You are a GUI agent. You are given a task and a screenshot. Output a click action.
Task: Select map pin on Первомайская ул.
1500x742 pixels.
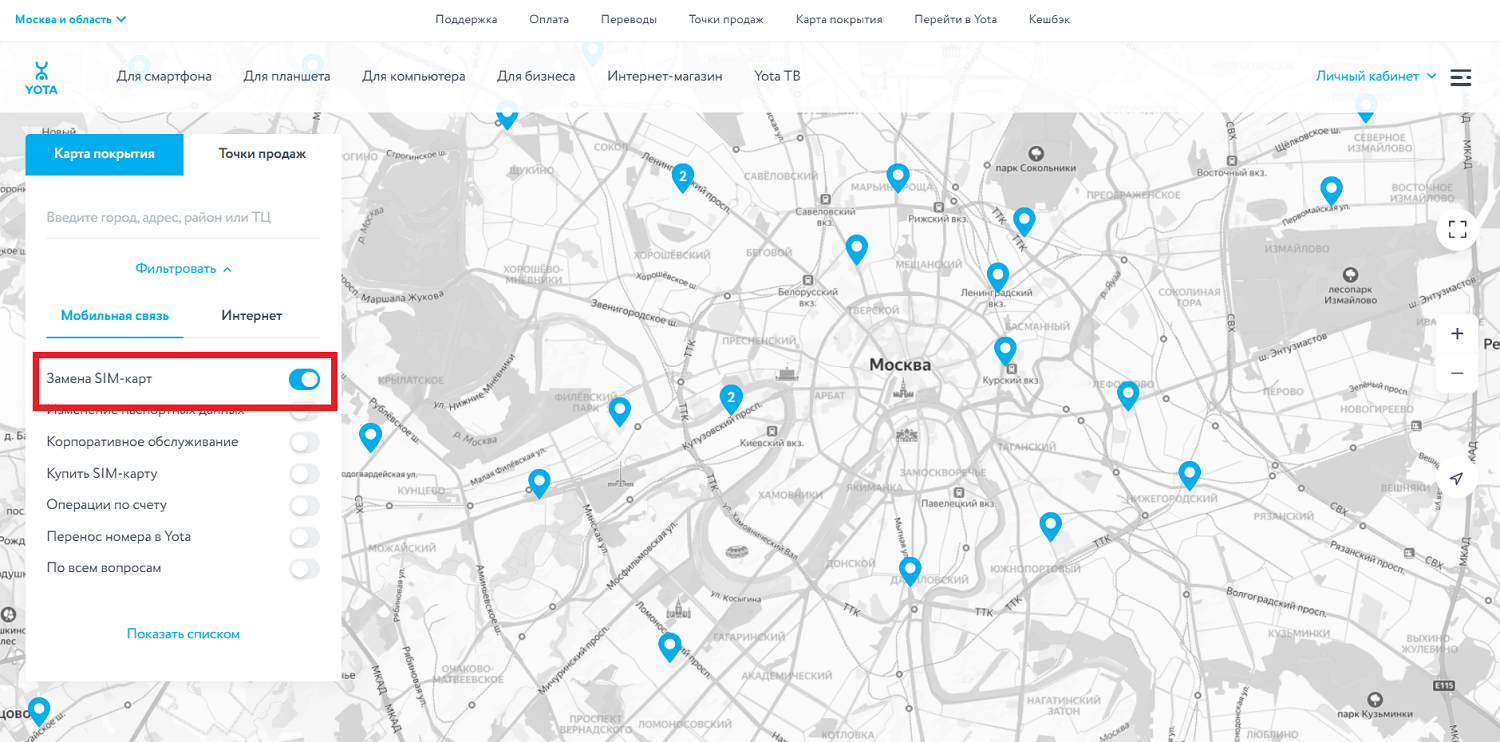(1331, 190)
